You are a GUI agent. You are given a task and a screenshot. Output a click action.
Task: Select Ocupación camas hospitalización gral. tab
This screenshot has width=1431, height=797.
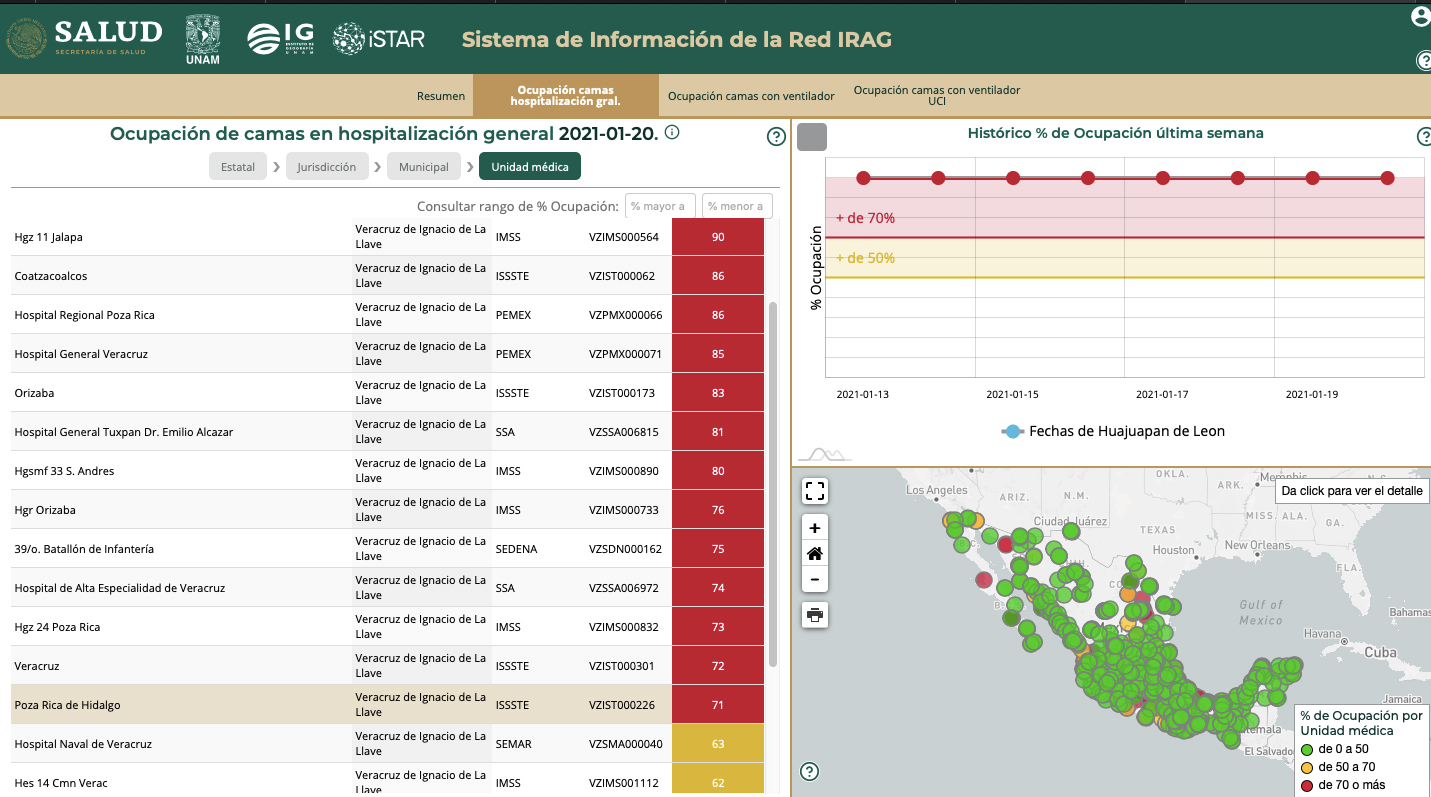click(566, 96)
